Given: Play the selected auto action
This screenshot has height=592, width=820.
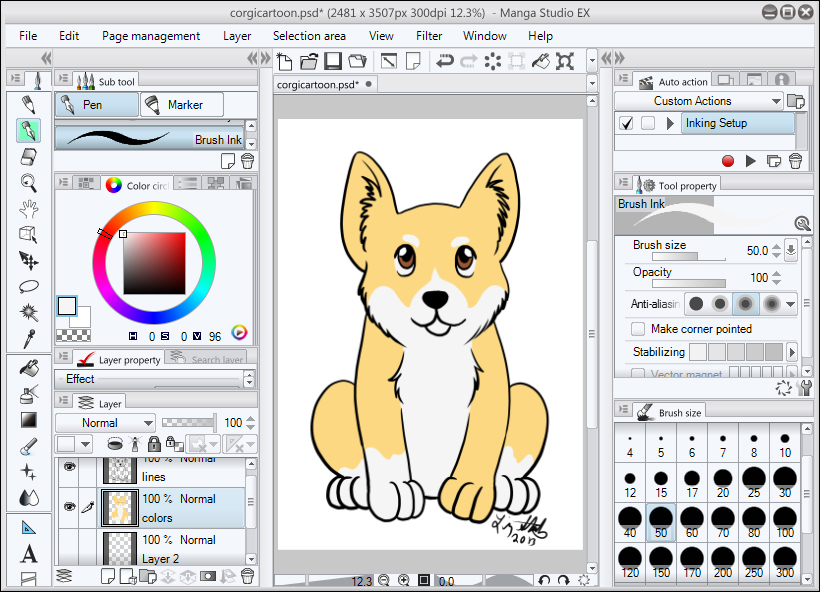Looking at the screenshot, I should tap(750, 161).
